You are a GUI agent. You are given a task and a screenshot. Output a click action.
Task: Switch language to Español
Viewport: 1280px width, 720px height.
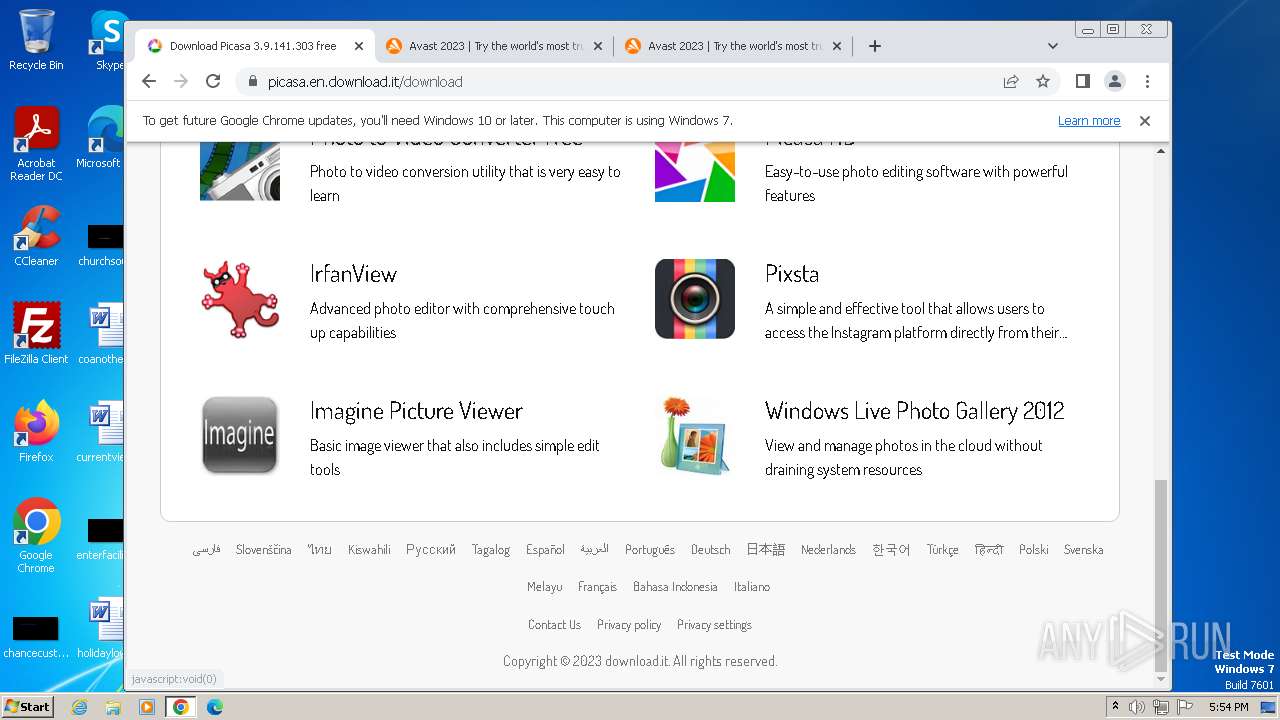pos(545,550)
